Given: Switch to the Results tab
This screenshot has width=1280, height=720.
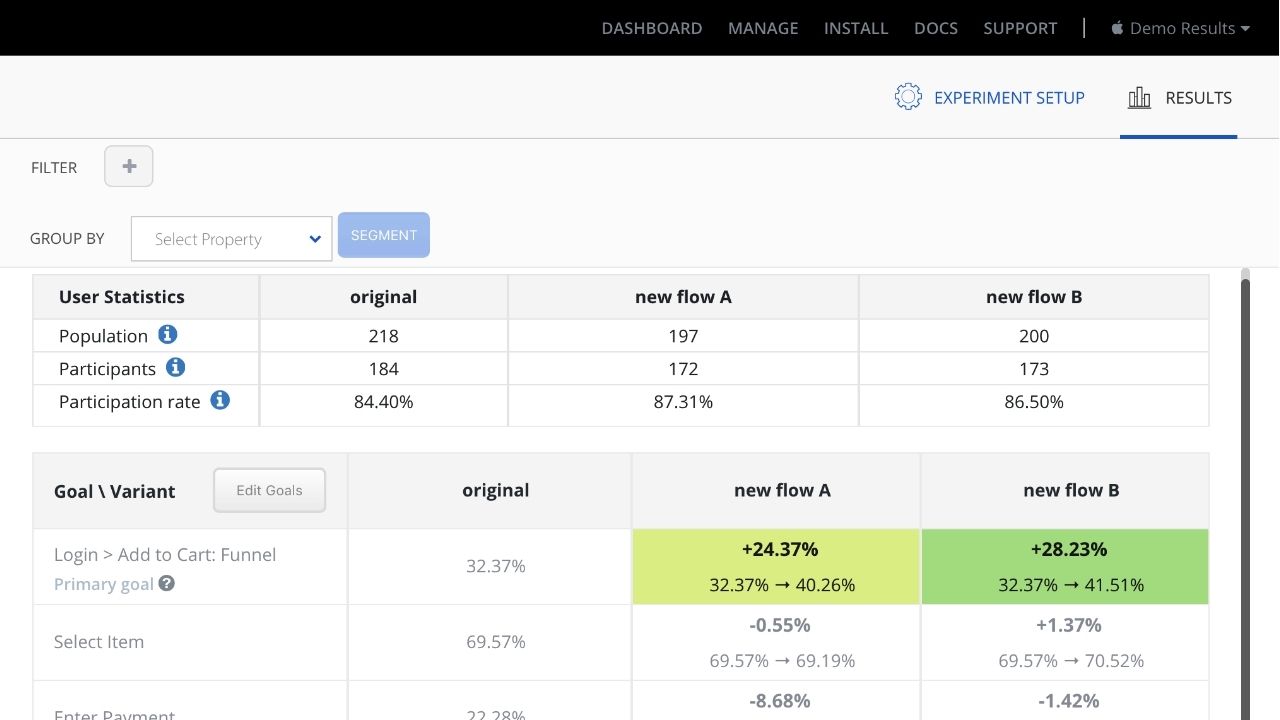Looking at the screenshot, I should click(1179, 97).
